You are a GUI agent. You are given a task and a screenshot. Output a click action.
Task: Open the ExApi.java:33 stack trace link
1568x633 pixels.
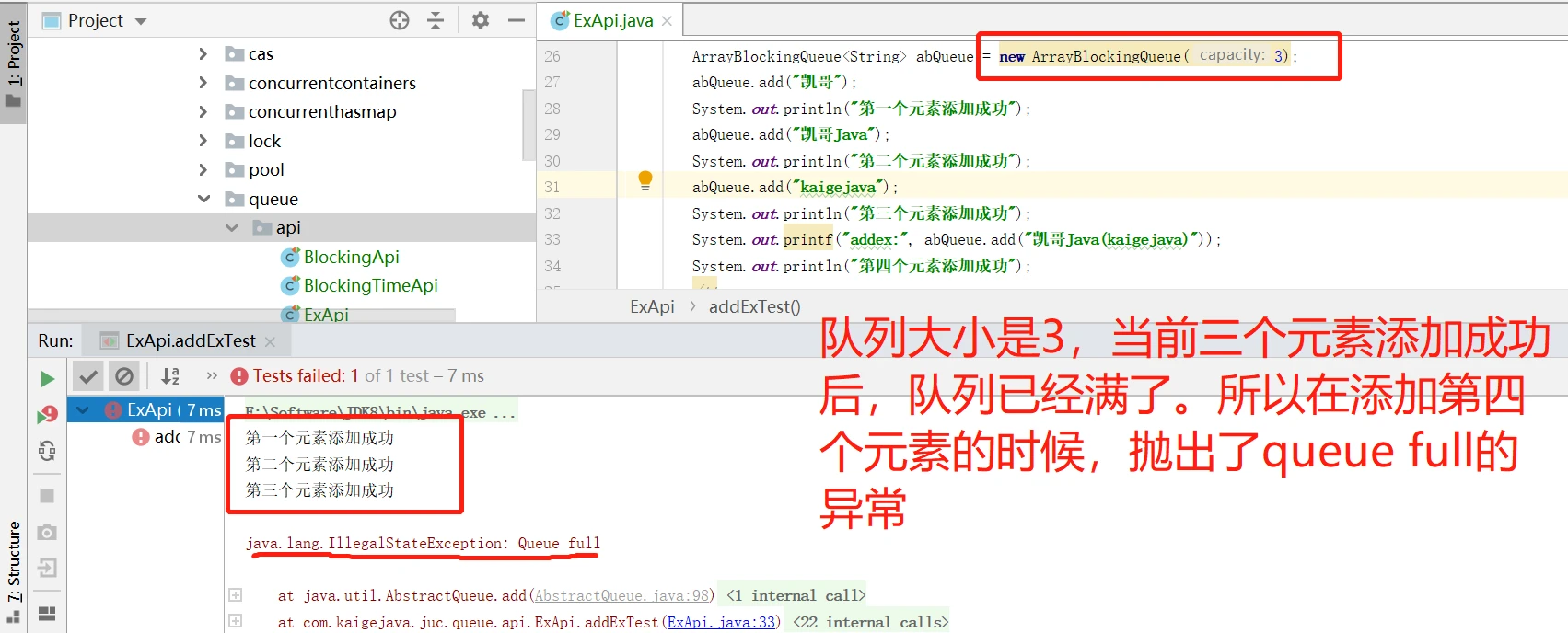click(x=721, y=623)
